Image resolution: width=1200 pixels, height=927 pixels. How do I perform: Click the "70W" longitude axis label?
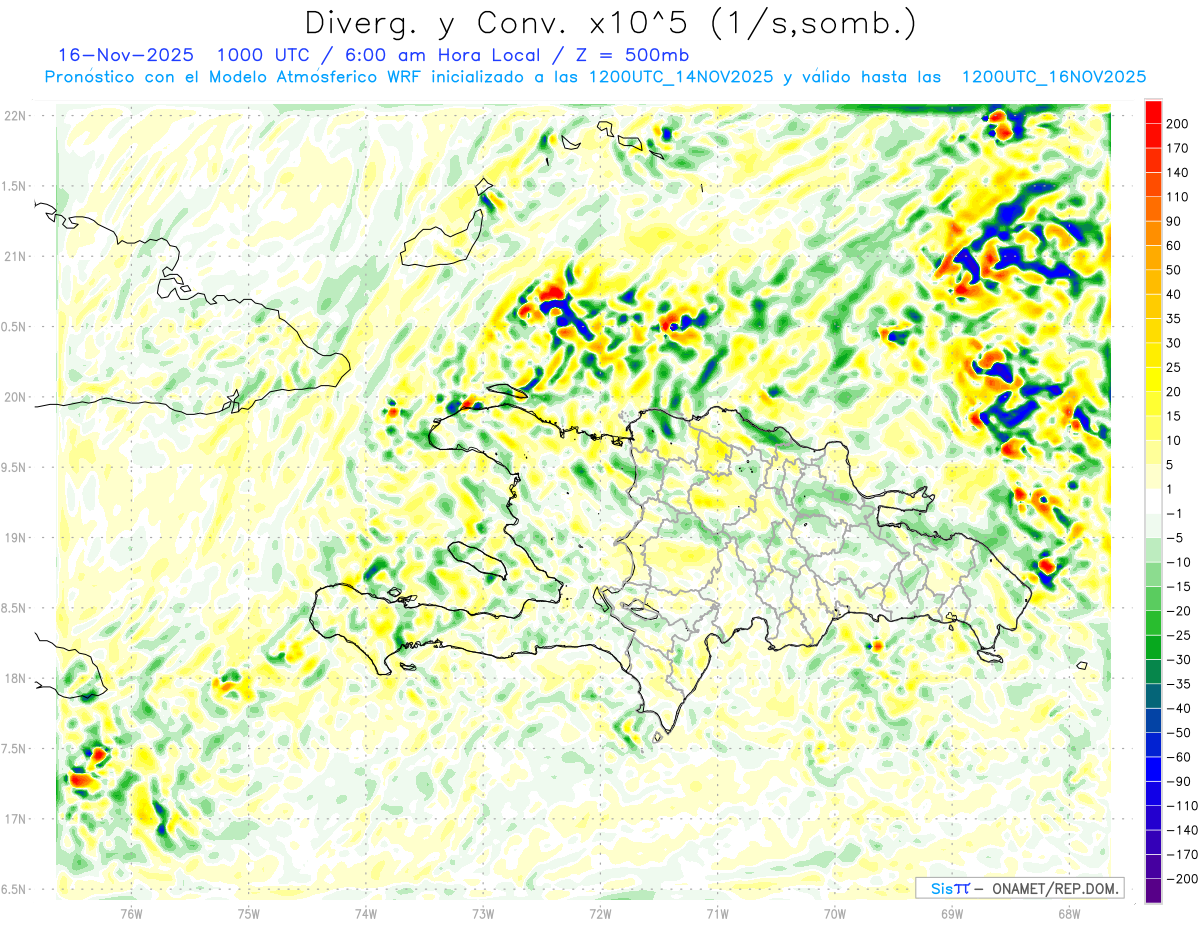point(834,913)
